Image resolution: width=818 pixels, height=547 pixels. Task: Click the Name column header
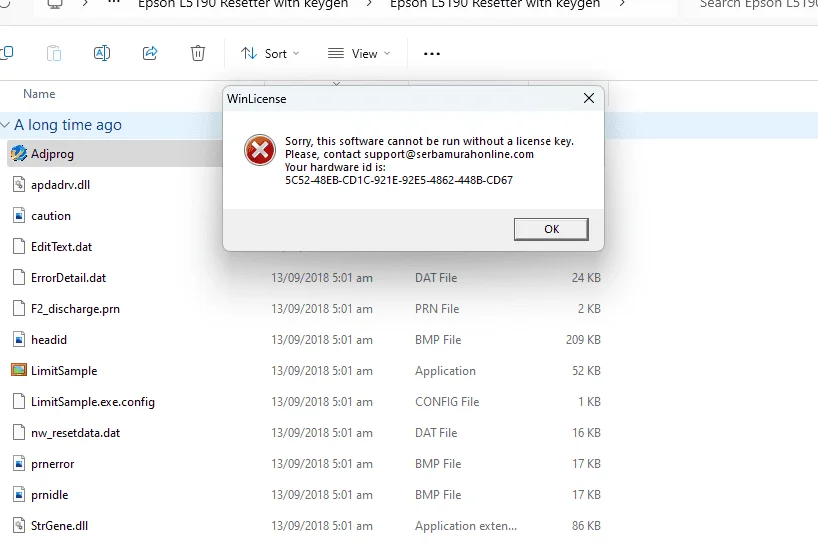[x=39, y=94]
